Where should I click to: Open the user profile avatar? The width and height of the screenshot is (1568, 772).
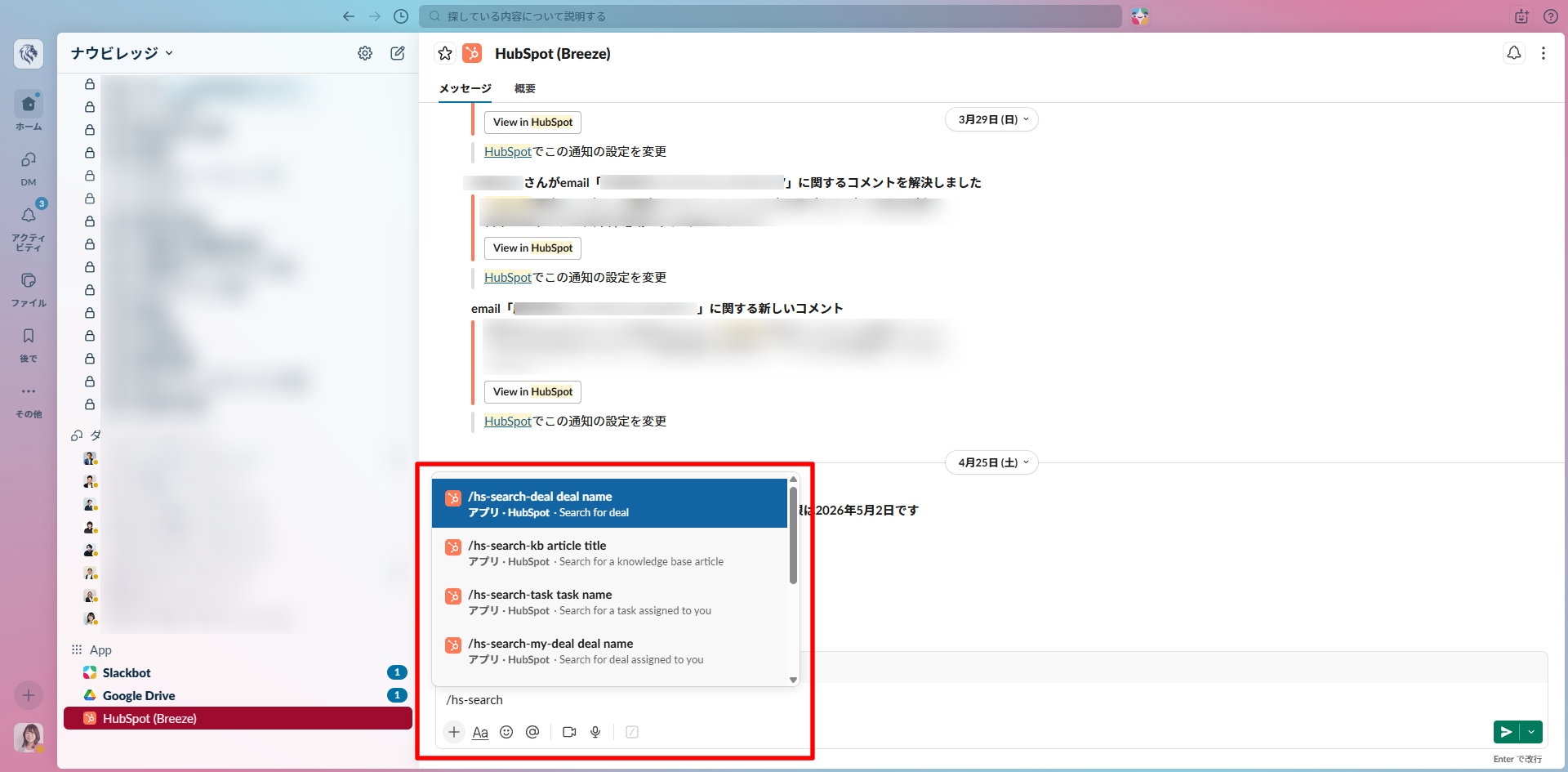click(x=29, y=738)
